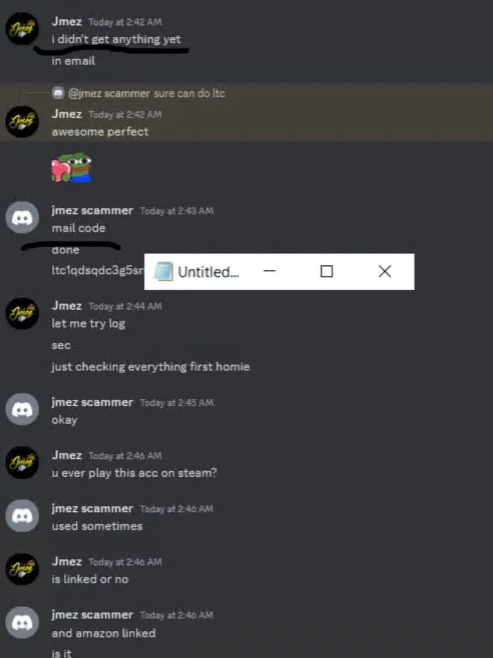Maximize the Untitled Notepad window

(327, 271)
